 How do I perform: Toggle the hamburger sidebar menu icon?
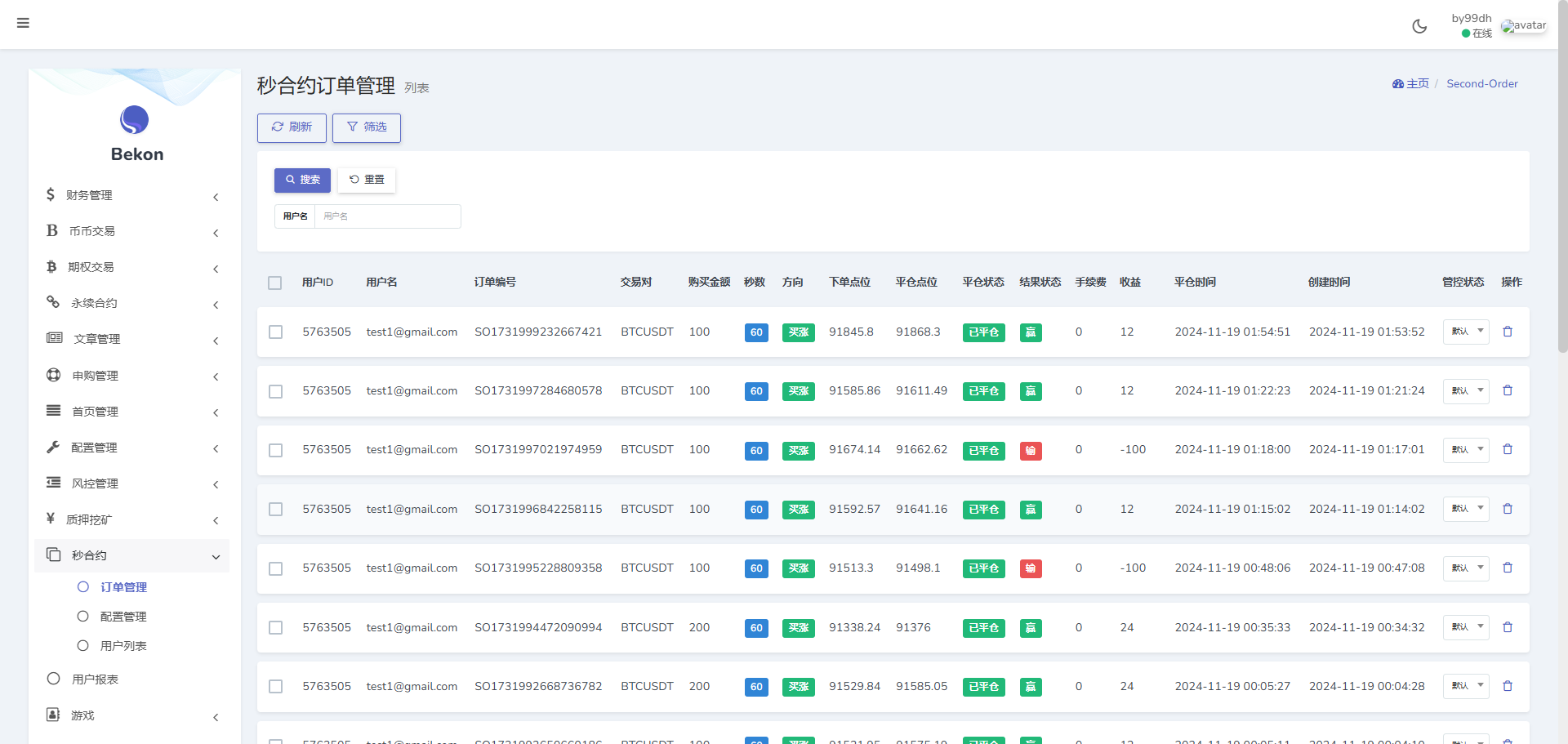point(23,23)
